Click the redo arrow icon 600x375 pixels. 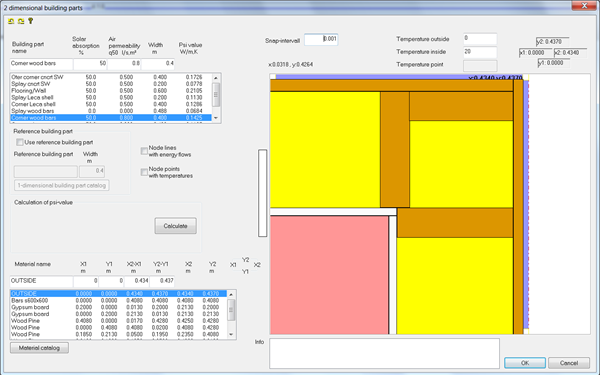click(x=21, y=21)
